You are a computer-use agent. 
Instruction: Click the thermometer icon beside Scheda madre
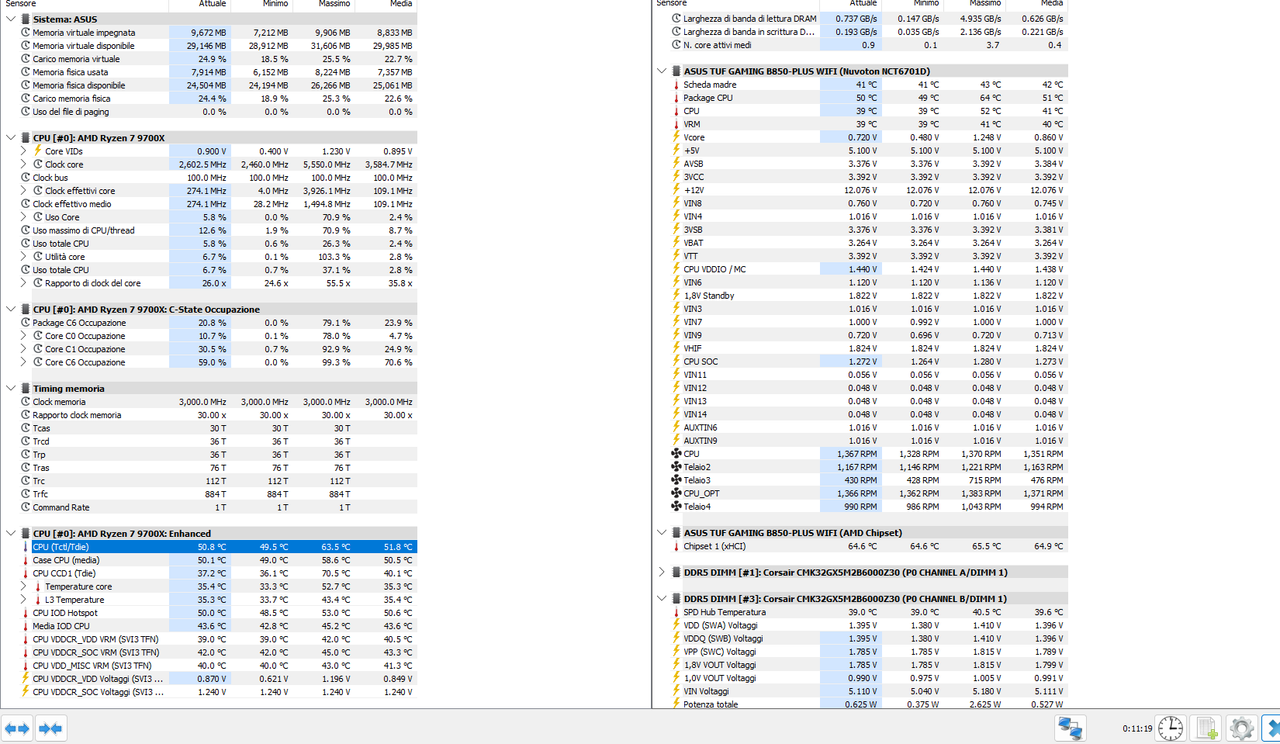(676, 85)
